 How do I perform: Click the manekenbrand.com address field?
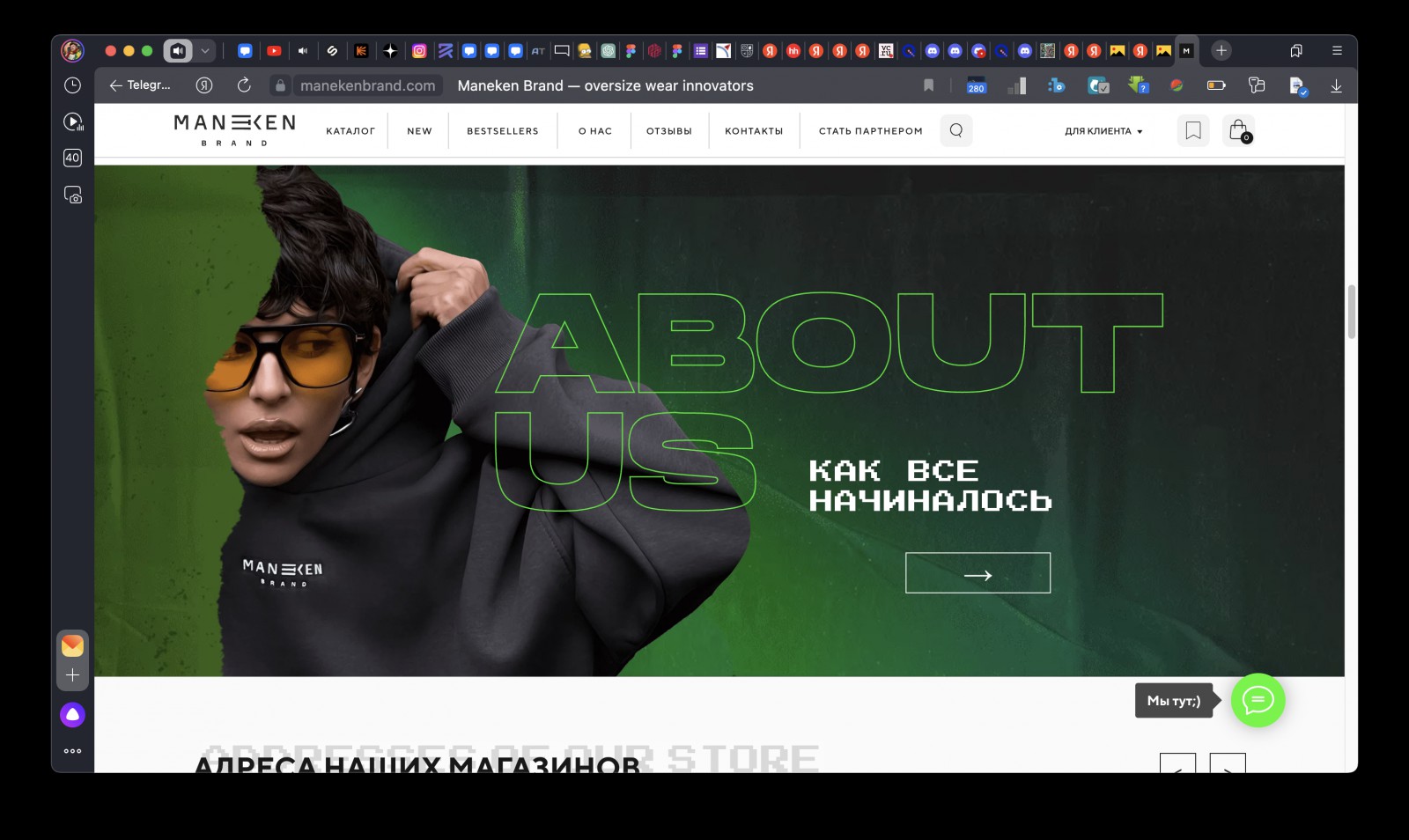pyautogui.click(x=367, y=85)
